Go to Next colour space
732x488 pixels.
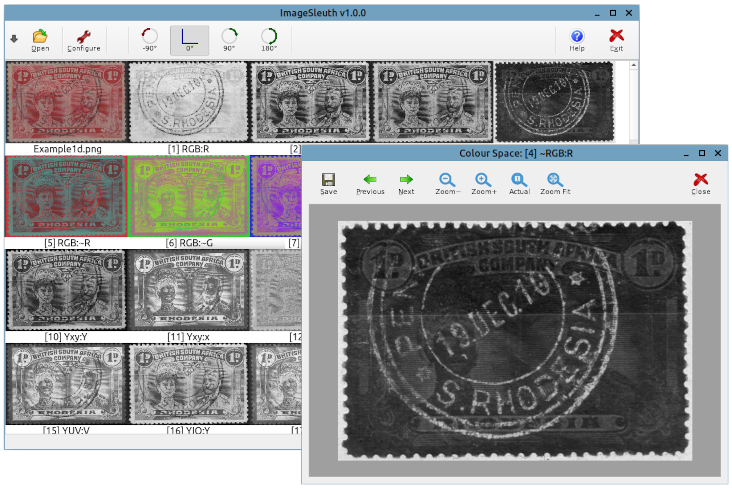pos(406,184)
